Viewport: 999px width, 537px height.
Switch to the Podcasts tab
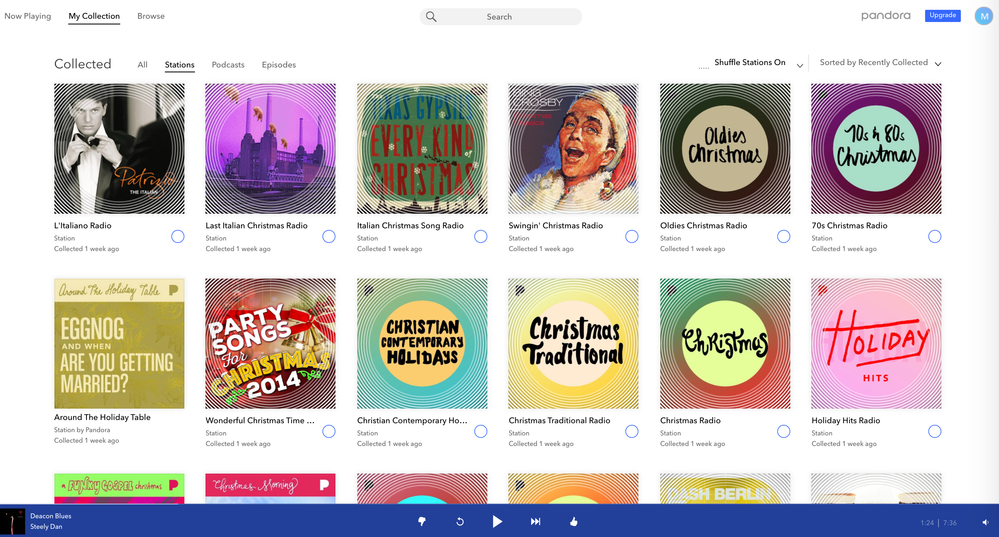(228, 65)
